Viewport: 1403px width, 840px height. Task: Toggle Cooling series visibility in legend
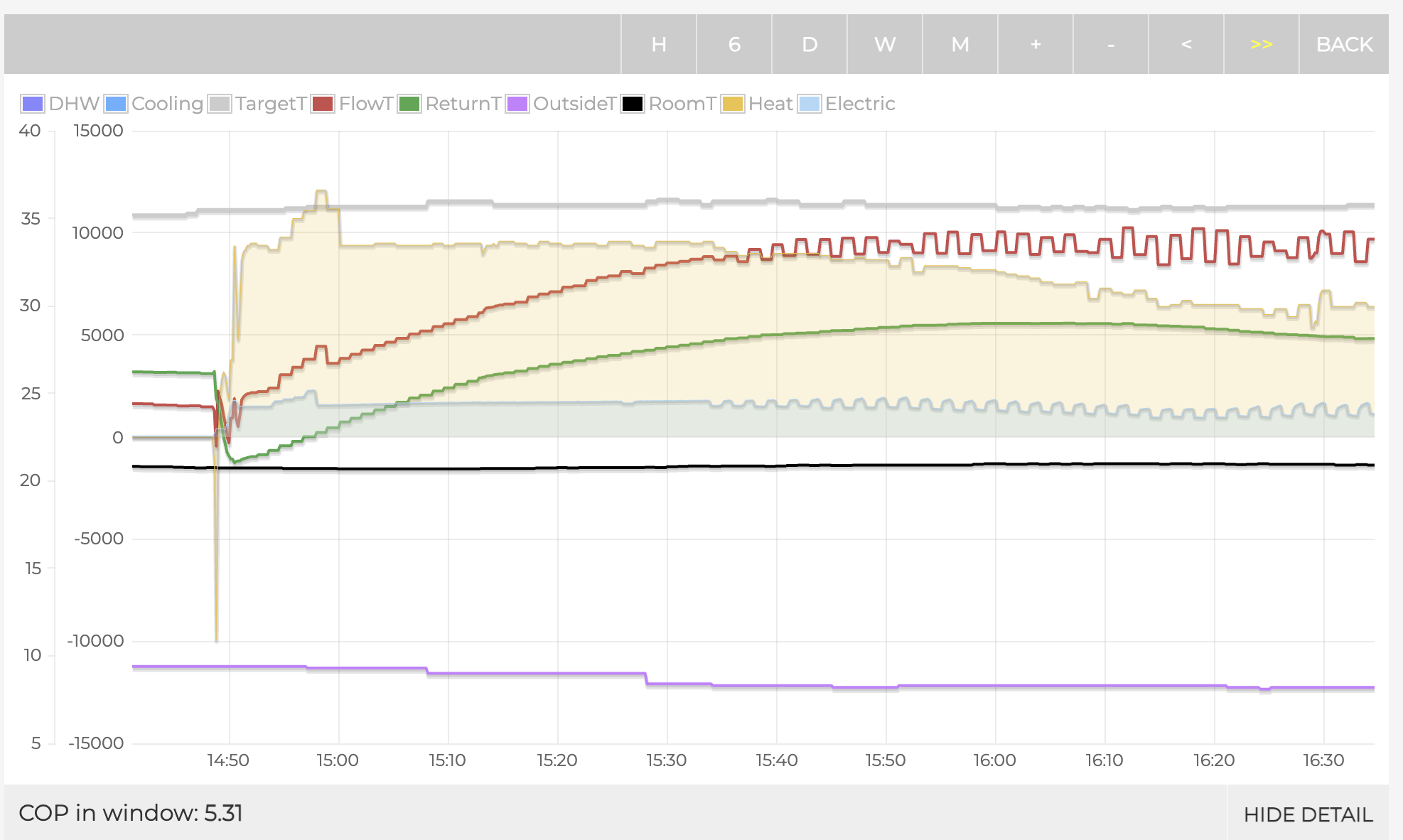116,104
